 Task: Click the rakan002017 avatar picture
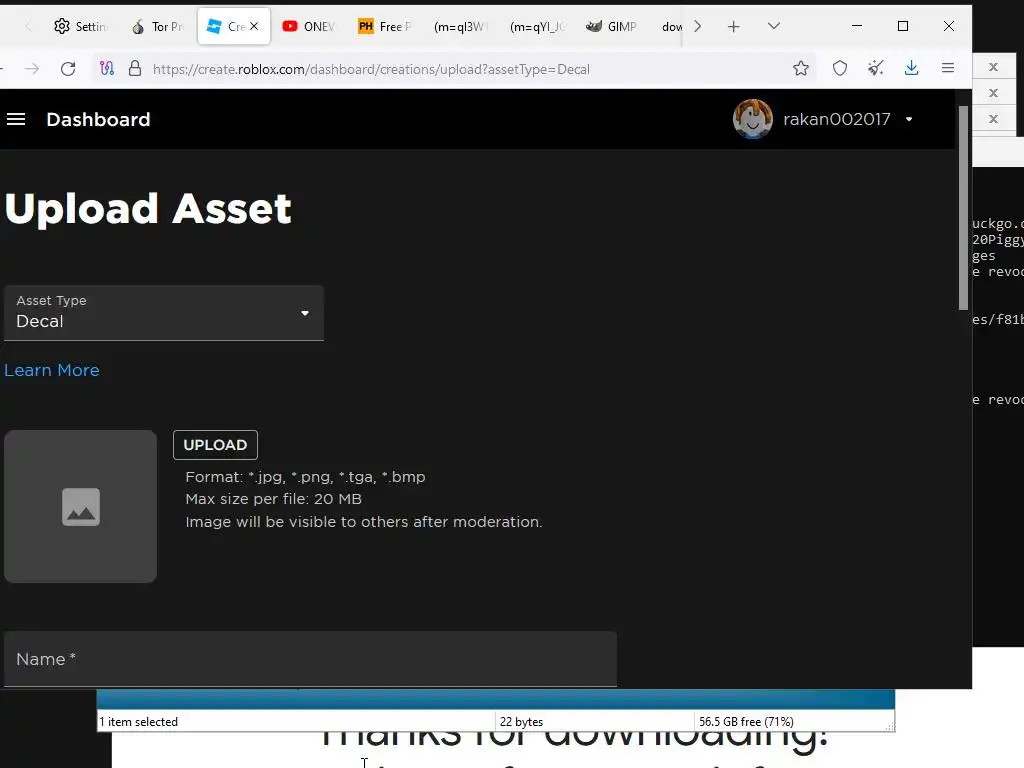point(752,120)
